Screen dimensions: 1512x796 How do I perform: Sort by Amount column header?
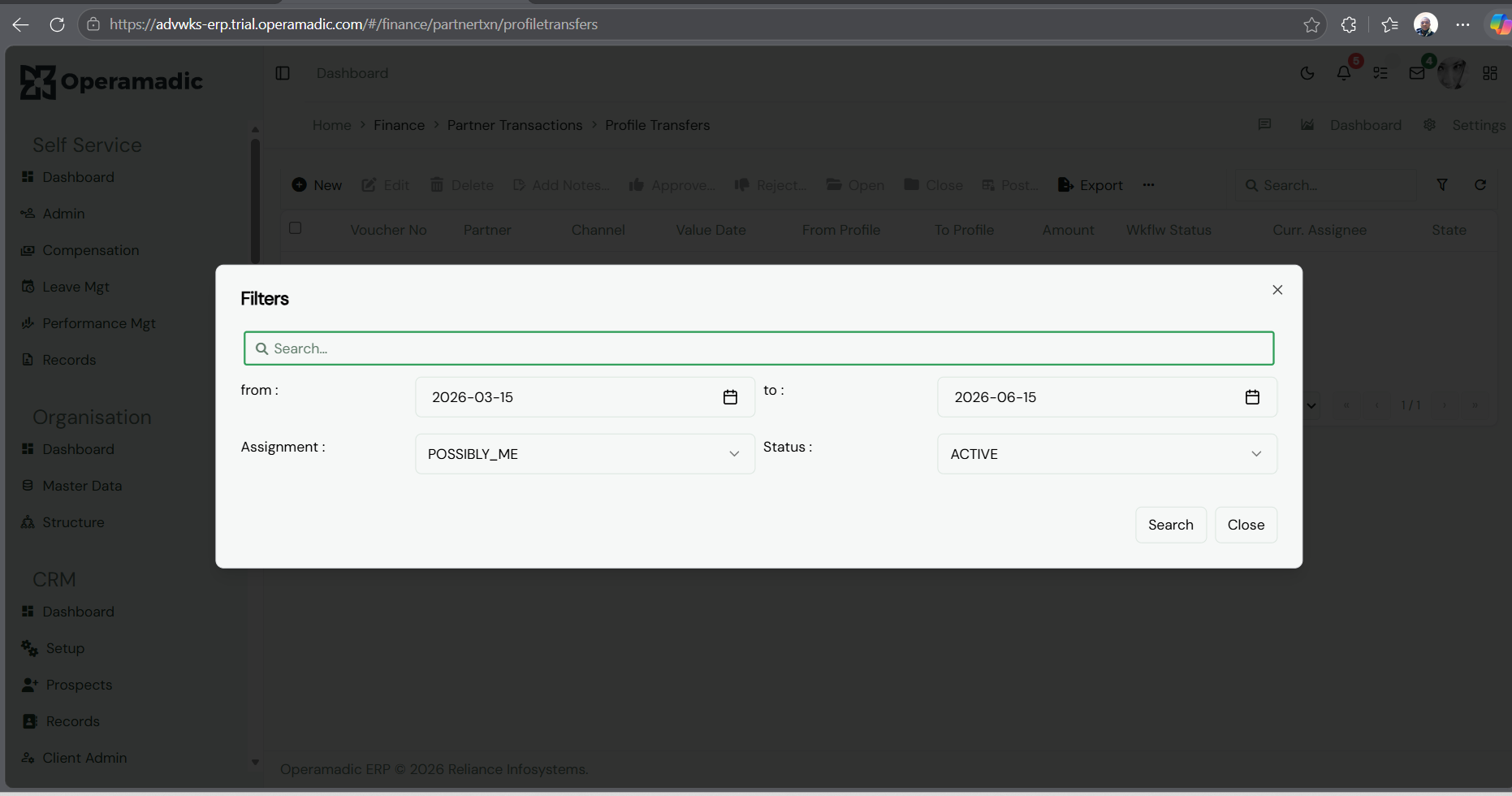[1068, 230]
